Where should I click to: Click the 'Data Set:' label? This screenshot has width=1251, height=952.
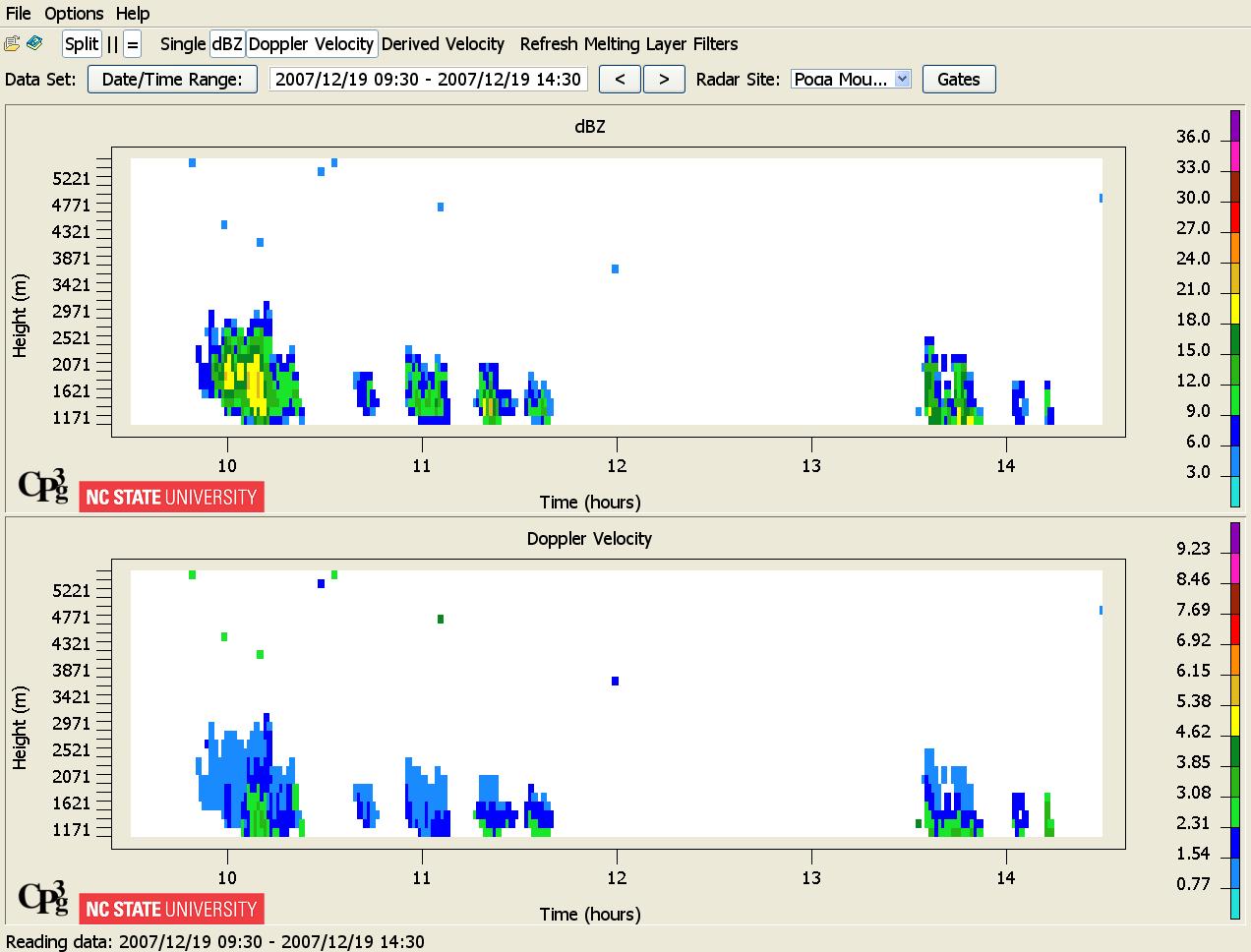(x=40, y=80)
